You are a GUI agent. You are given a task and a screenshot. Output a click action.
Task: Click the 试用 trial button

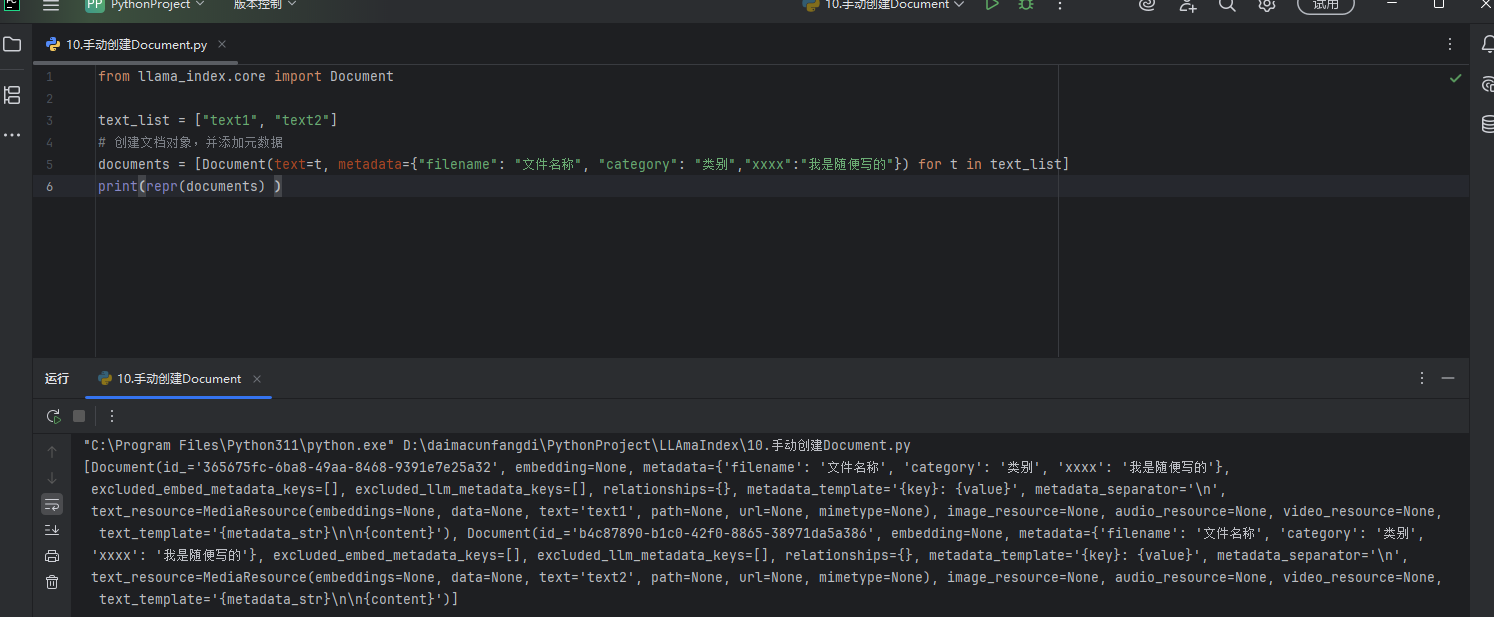click(x=1326, y=5)
